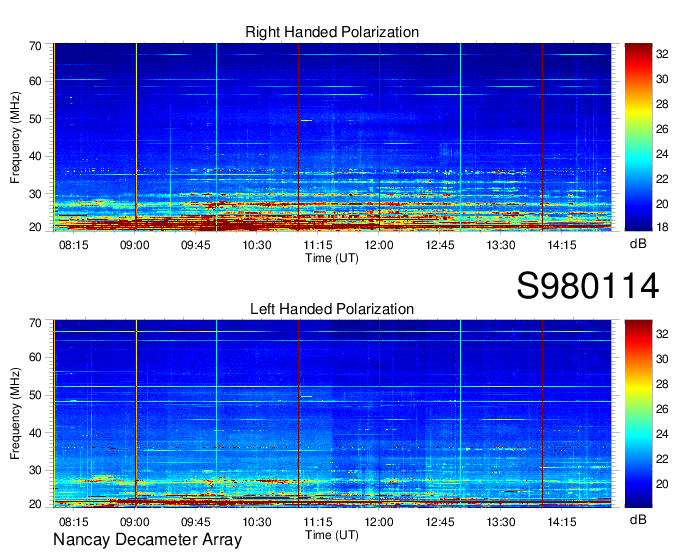Click the 13:30 tick label on bottom plot
Viewport: 680px width, 552px height.
click(x=500, y=522)
